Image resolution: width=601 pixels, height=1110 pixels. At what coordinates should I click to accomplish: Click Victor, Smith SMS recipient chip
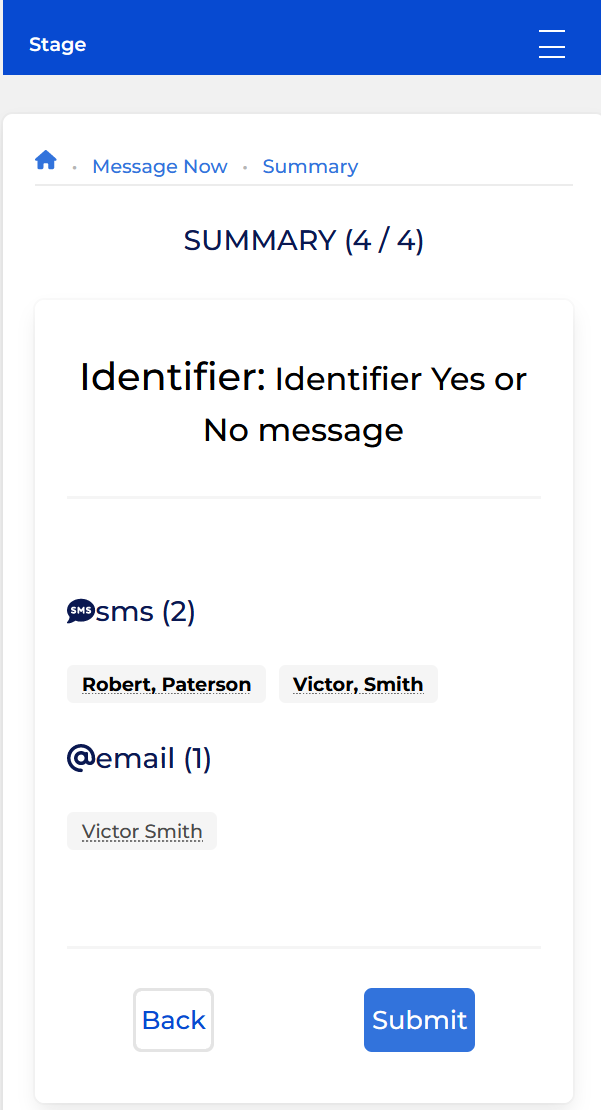pos(358,685)
